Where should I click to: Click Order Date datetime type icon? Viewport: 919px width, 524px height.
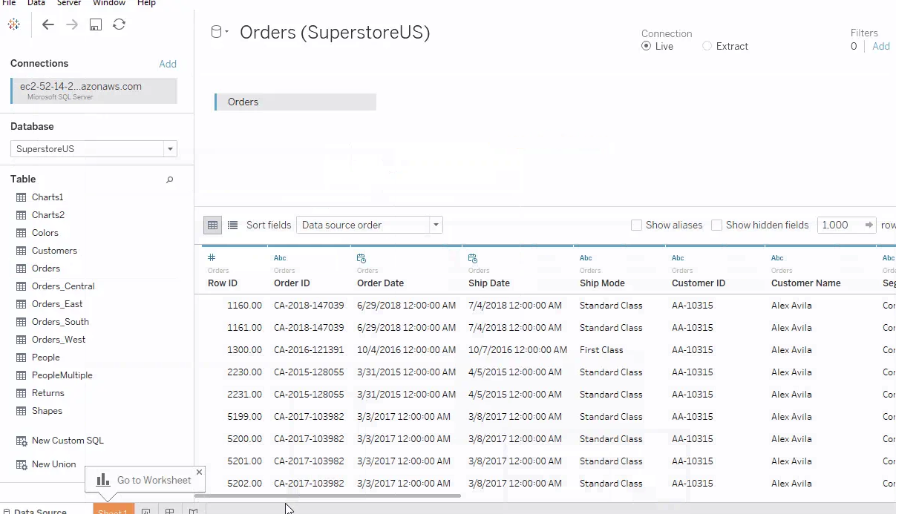(x=361, y=258)
